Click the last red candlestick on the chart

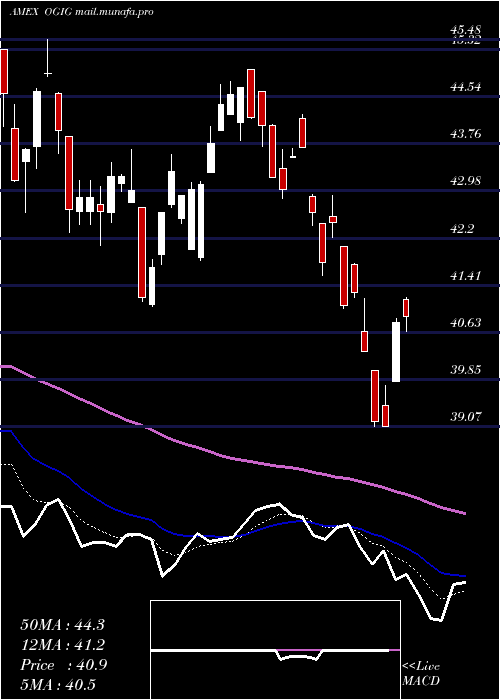[x=406, y=308]
